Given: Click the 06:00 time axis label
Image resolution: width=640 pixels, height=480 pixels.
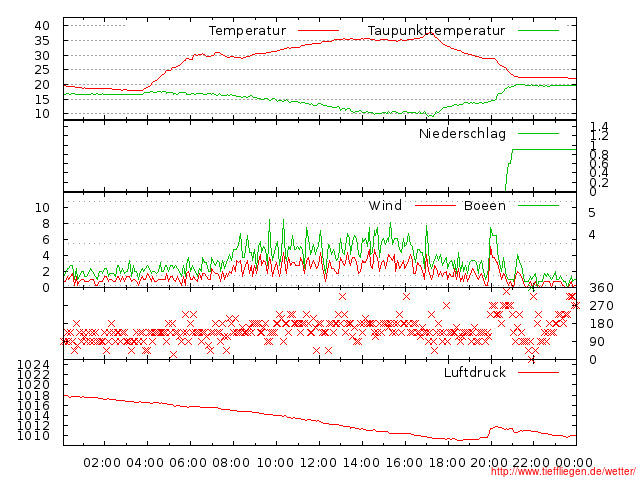Looking at the screenshot, I should (188, 463).
